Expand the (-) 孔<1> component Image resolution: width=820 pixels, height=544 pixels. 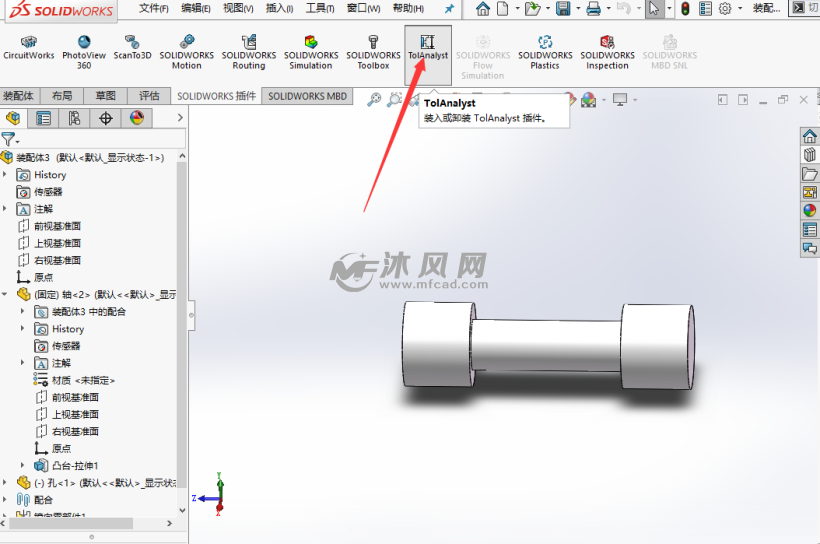point(5,482)
